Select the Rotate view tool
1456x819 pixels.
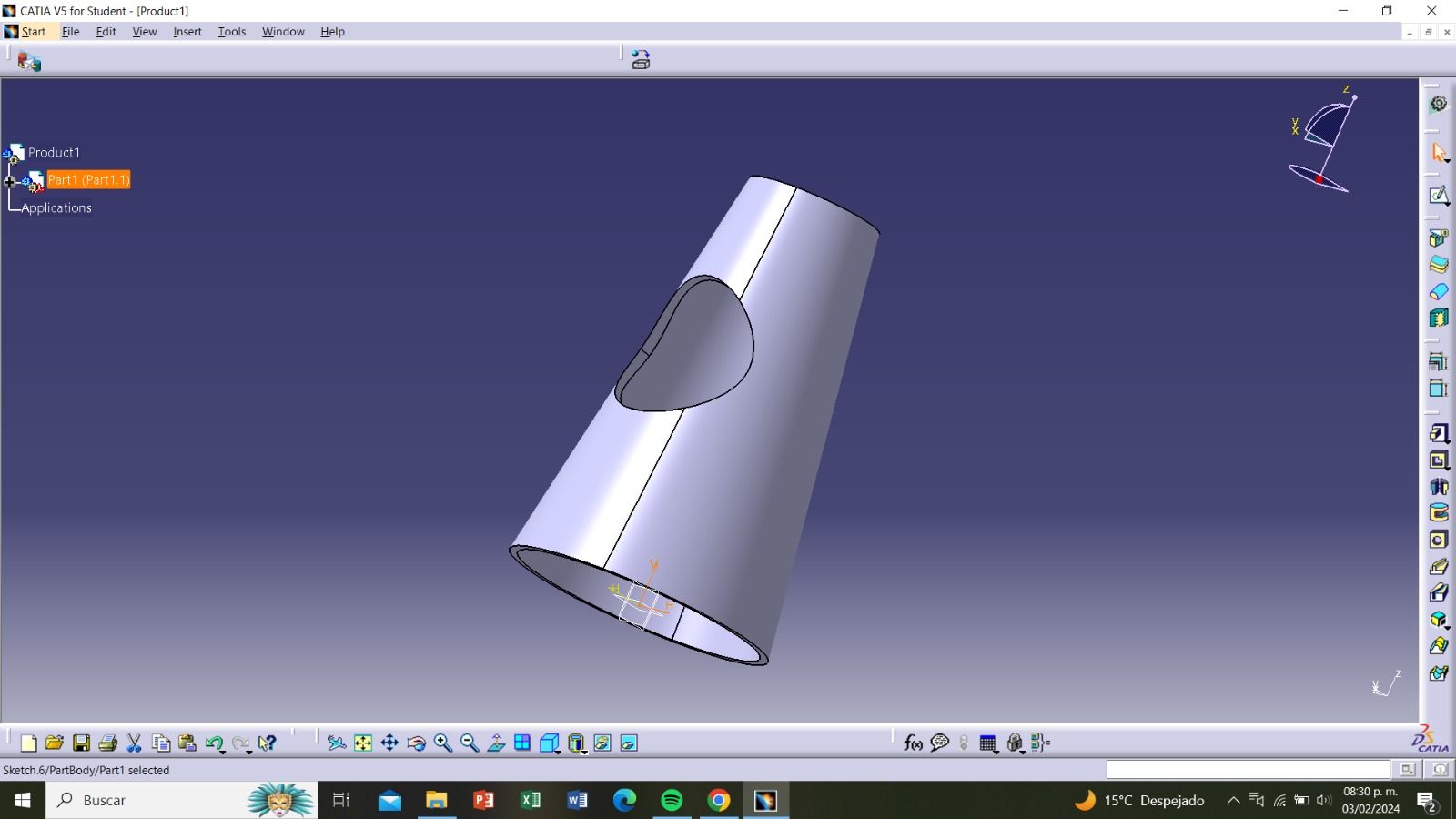416,743
